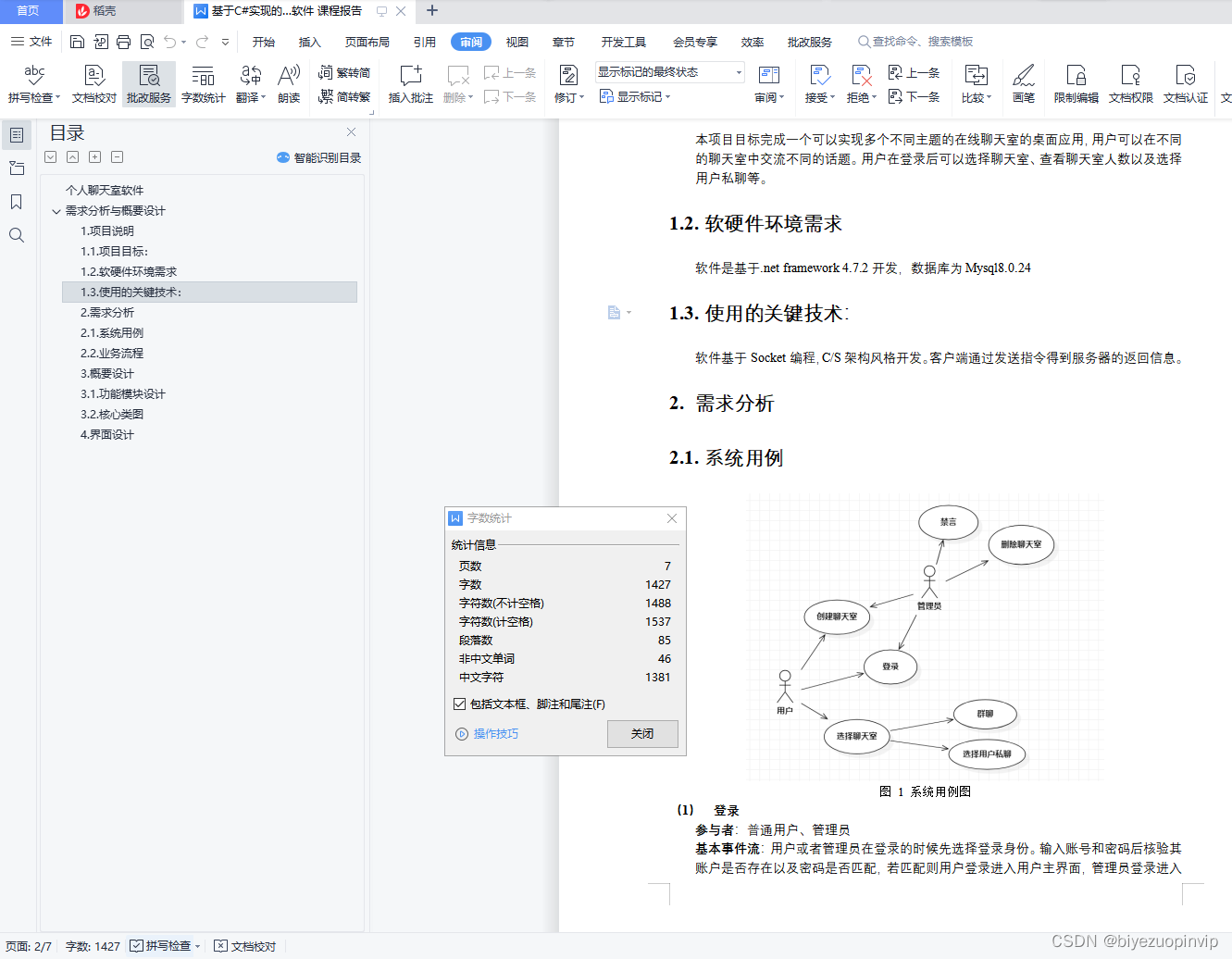Switch to the 开始 ribbon tab
1232x959 pixels.
click(264, 42)
